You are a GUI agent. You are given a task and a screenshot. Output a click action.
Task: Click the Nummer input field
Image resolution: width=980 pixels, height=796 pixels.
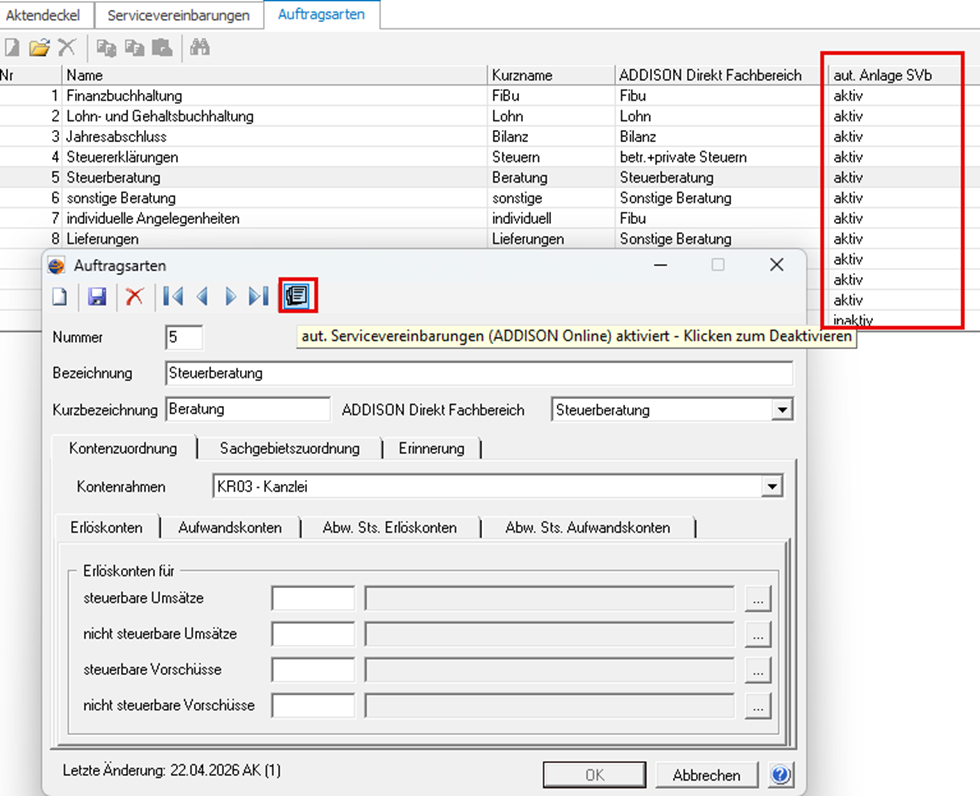tap(184, 337)
